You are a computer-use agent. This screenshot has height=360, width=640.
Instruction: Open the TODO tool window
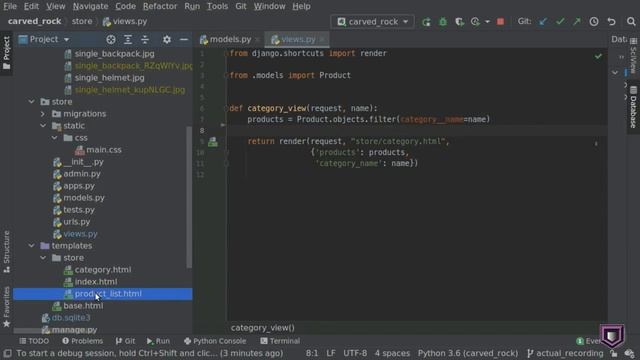click(34, 341)
